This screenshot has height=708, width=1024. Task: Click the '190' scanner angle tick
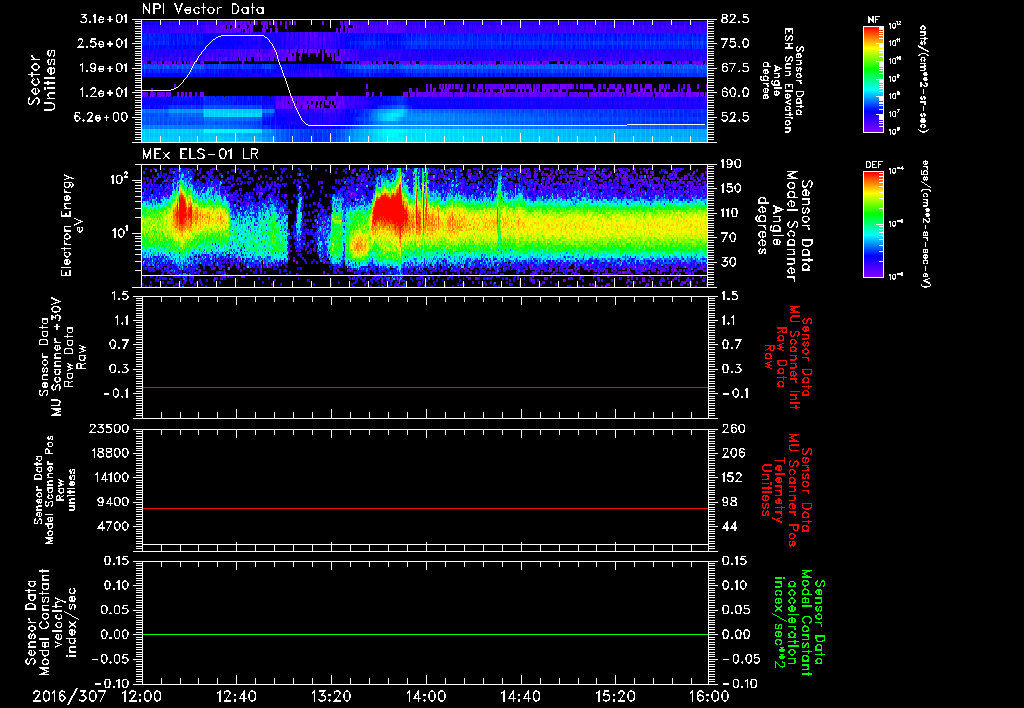pyautogui.click(x=731, y=164)
